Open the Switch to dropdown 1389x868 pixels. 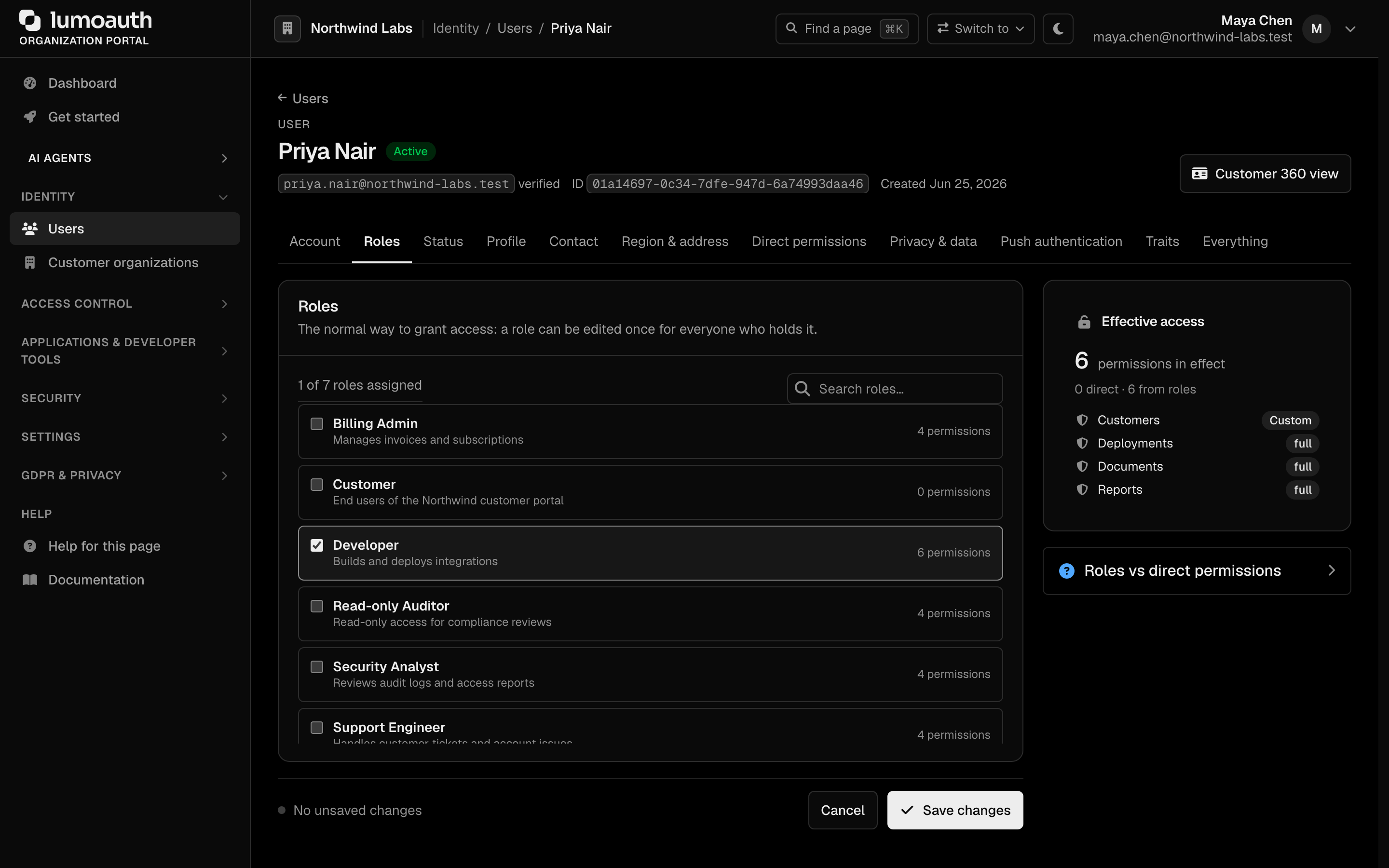[980, 29]
